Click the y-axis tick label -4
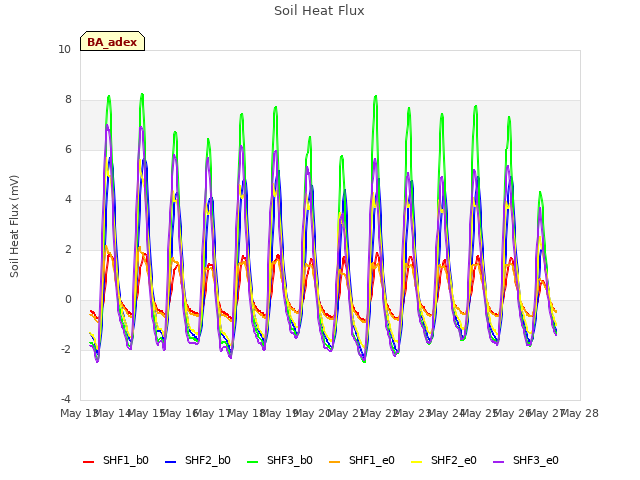Image resolution: width=640 pixels, height=480 pixels. pos(66,399)
